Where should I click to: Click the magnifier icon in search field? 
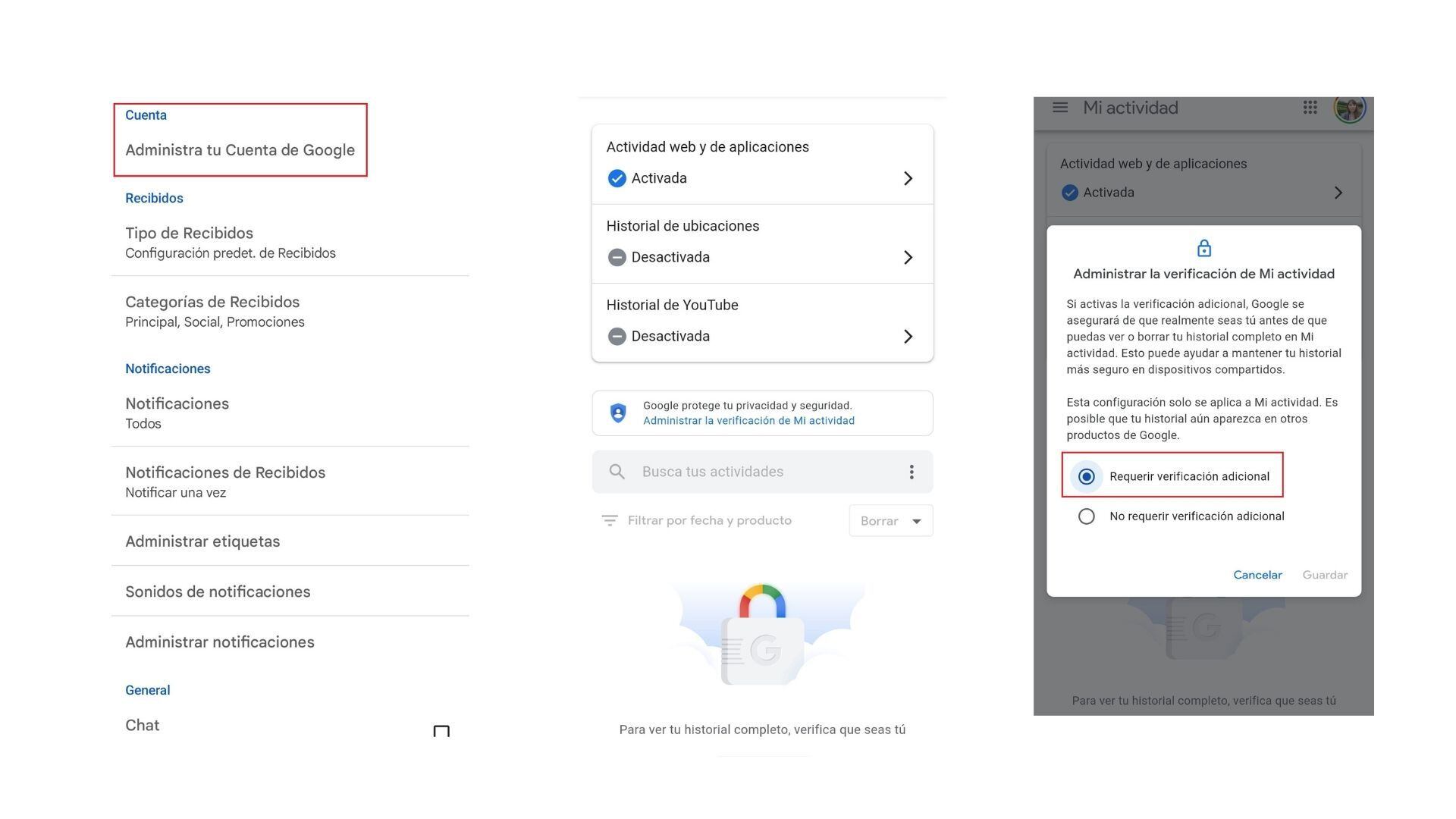click(x=617, y=472)
